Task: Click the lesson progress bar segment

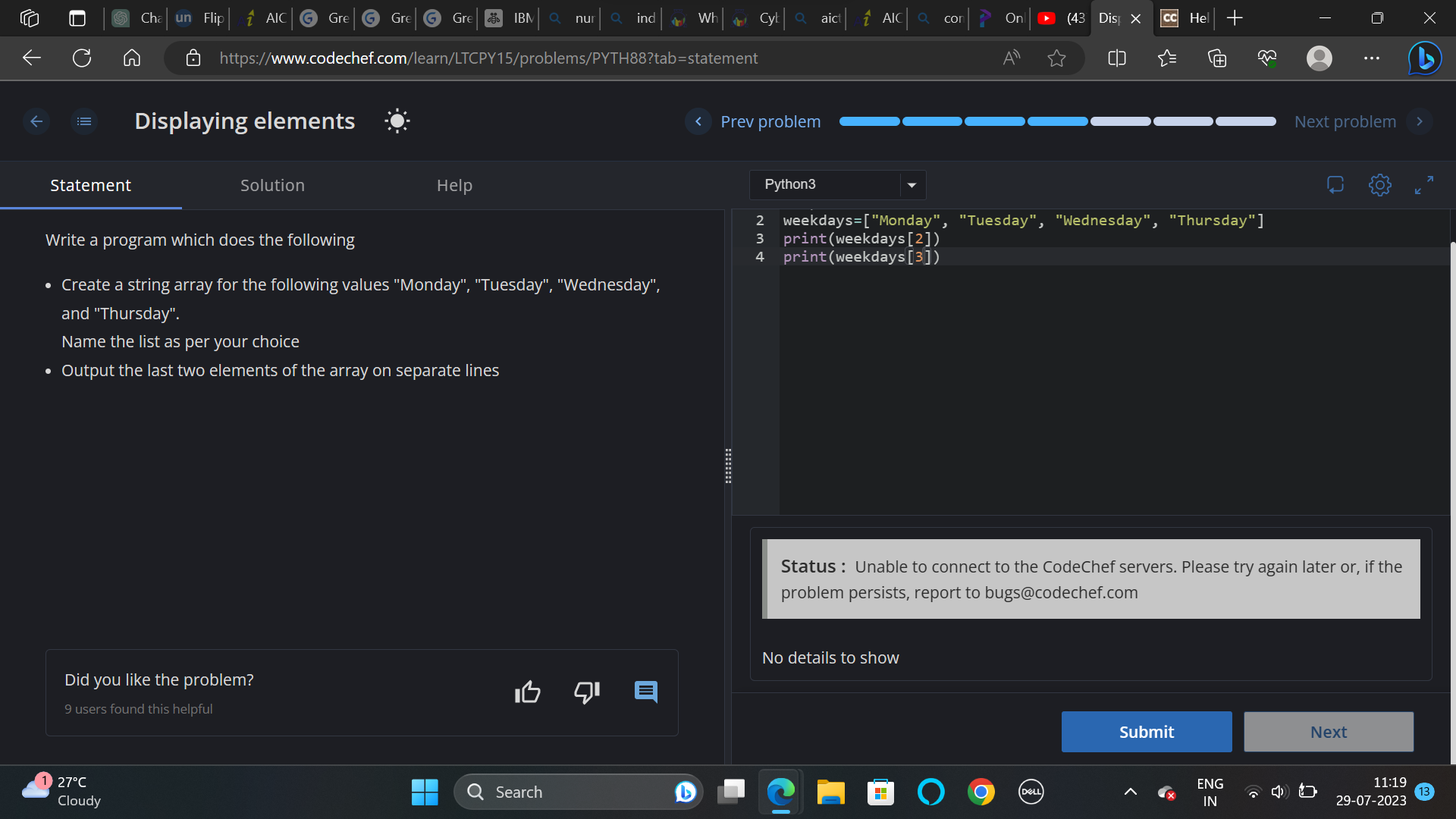Action: pyautogui.click(x=1057, y=121)
